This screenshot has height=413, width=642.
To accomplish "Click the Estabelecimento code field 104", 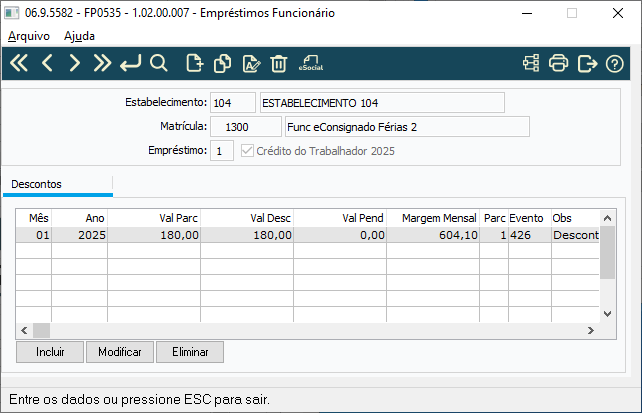I will tap(233, 103).
